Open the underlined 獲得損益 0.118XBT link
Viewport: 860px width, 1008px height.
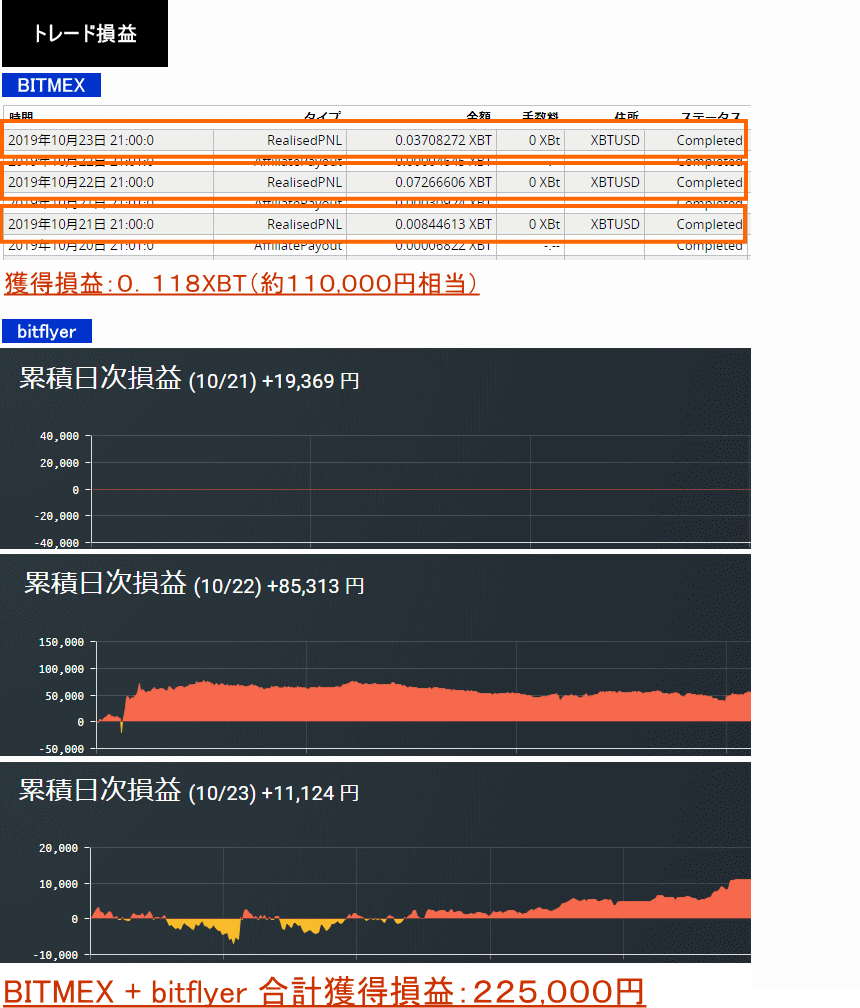(x=241, y=284)
